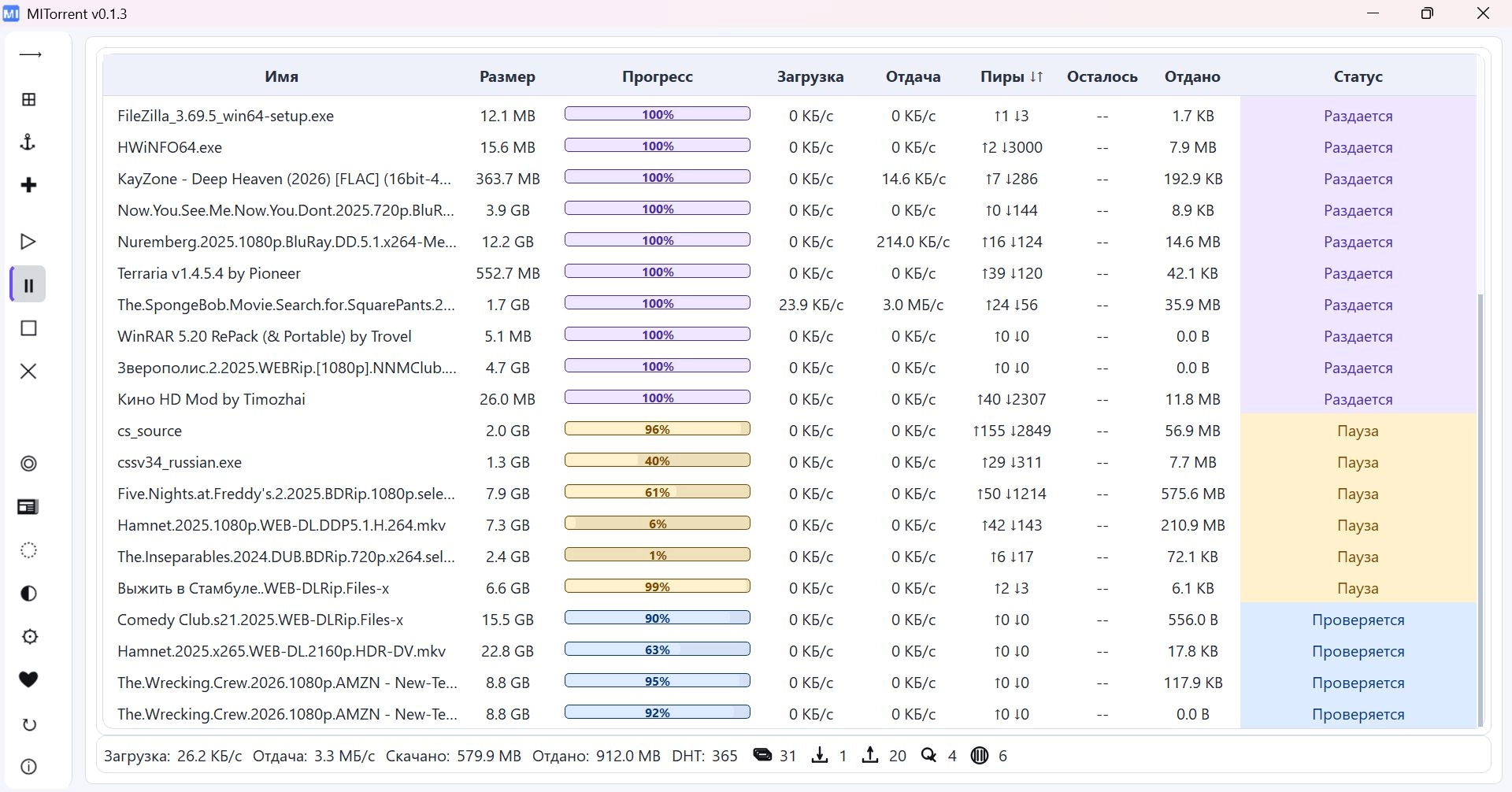The image size is (1512, 792).
Task: Toggle the dotted circle icon in sidebar
Action: point(28,550)
